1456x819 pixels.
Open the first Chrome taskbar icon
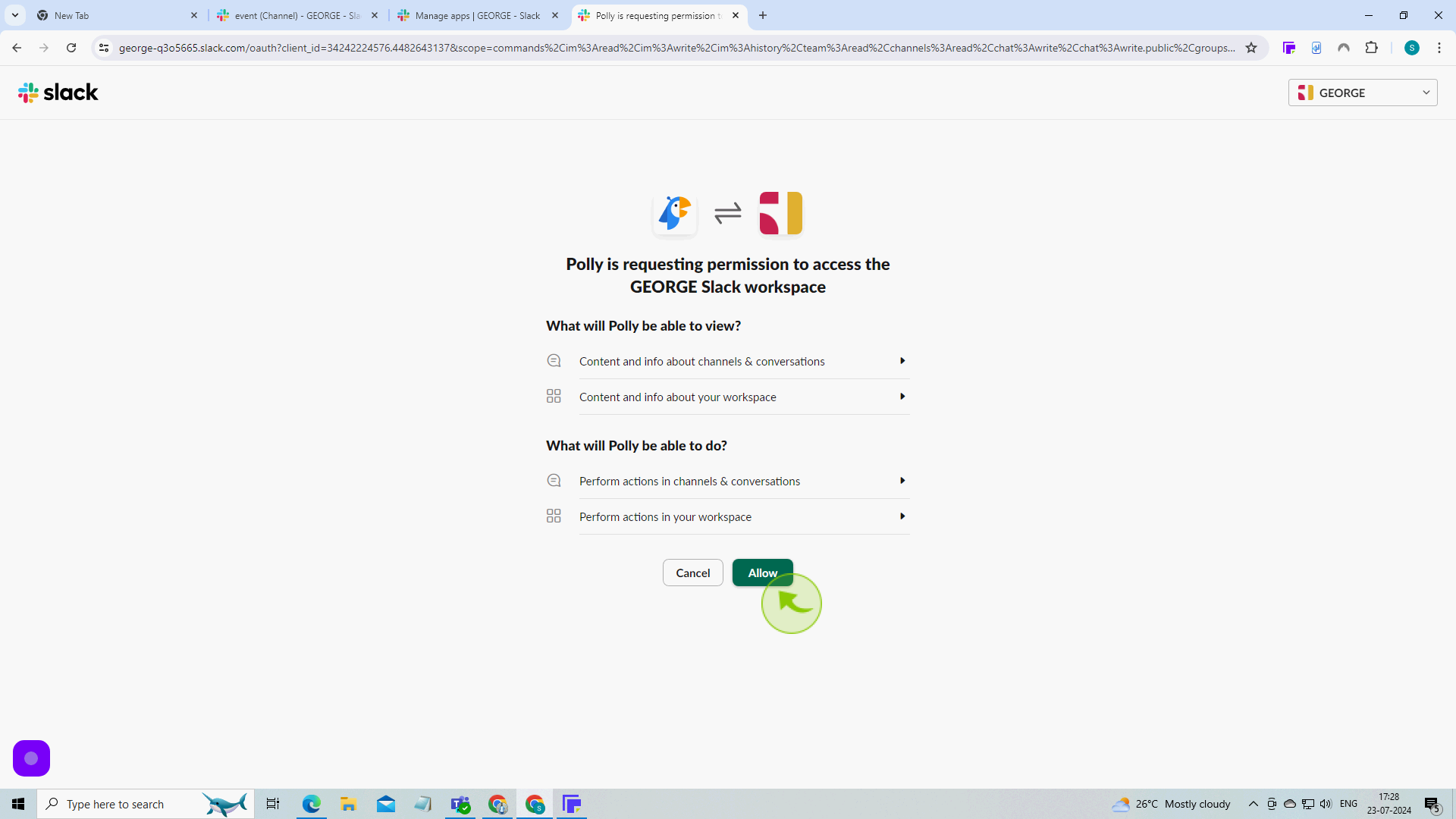pyautogui.click(x=497, y=804)
